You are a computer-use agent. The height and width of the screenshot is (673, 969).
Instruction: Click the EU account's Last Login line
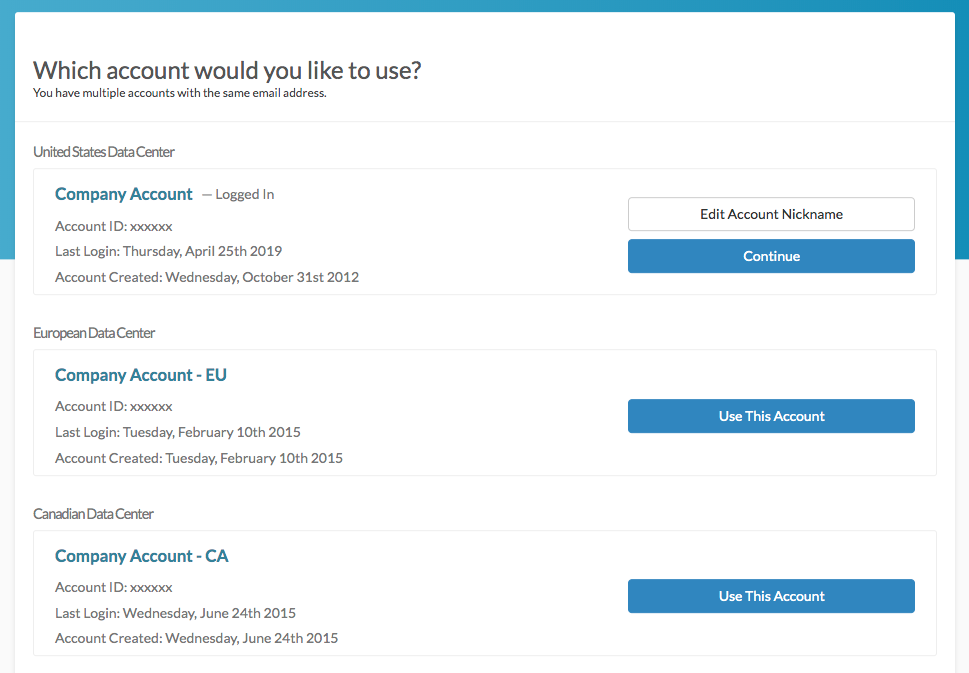click(178, 432)
